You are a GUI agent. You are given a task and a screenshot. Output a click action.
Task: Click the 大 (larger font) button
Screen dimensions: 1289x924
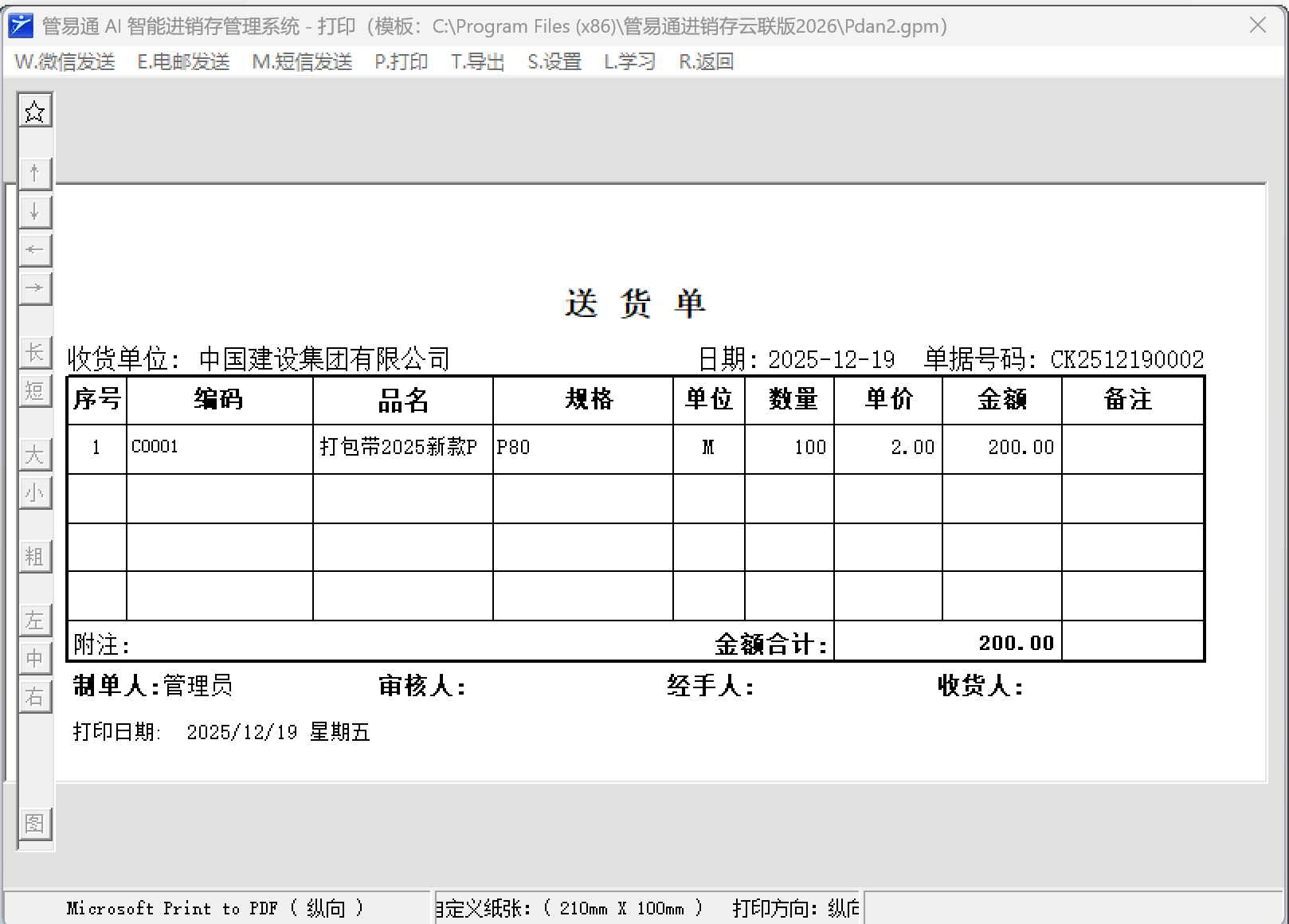tap(34, 455)
